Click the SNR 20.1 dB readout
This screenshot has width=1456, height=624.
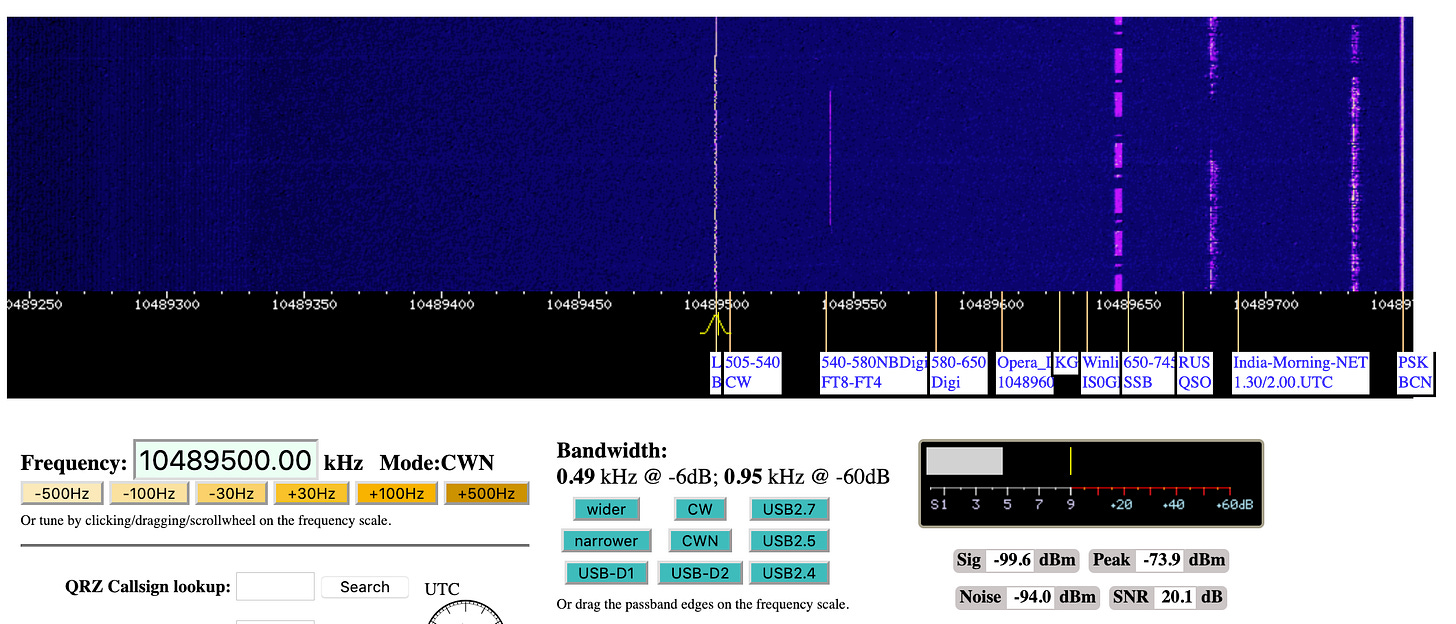pos(1167,597)
